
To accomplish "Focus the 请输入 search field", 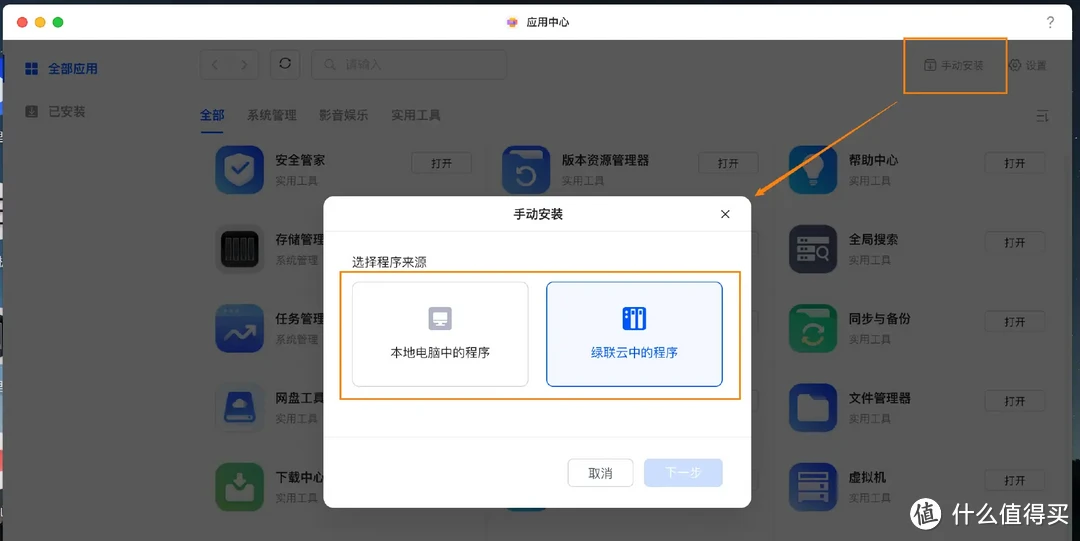I will [x=409, y=64].
